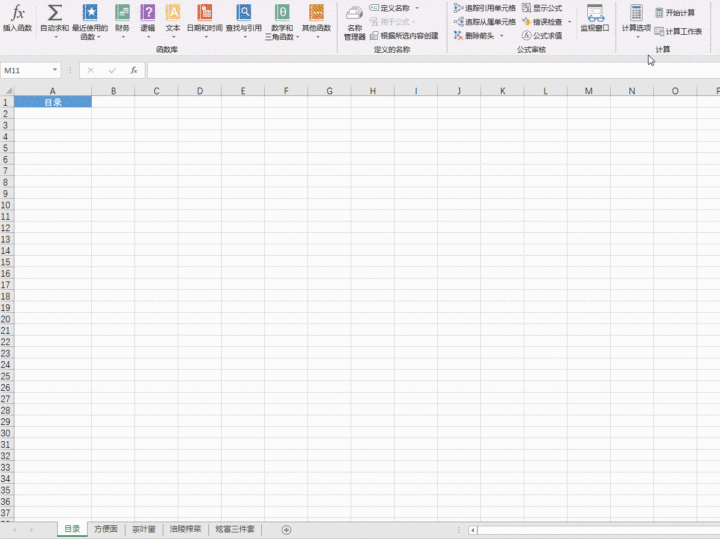This screenshot has width=720, height=539.
Task: Switch to the 涪陵榨菜 sheet tab
Action: [186, 529]
